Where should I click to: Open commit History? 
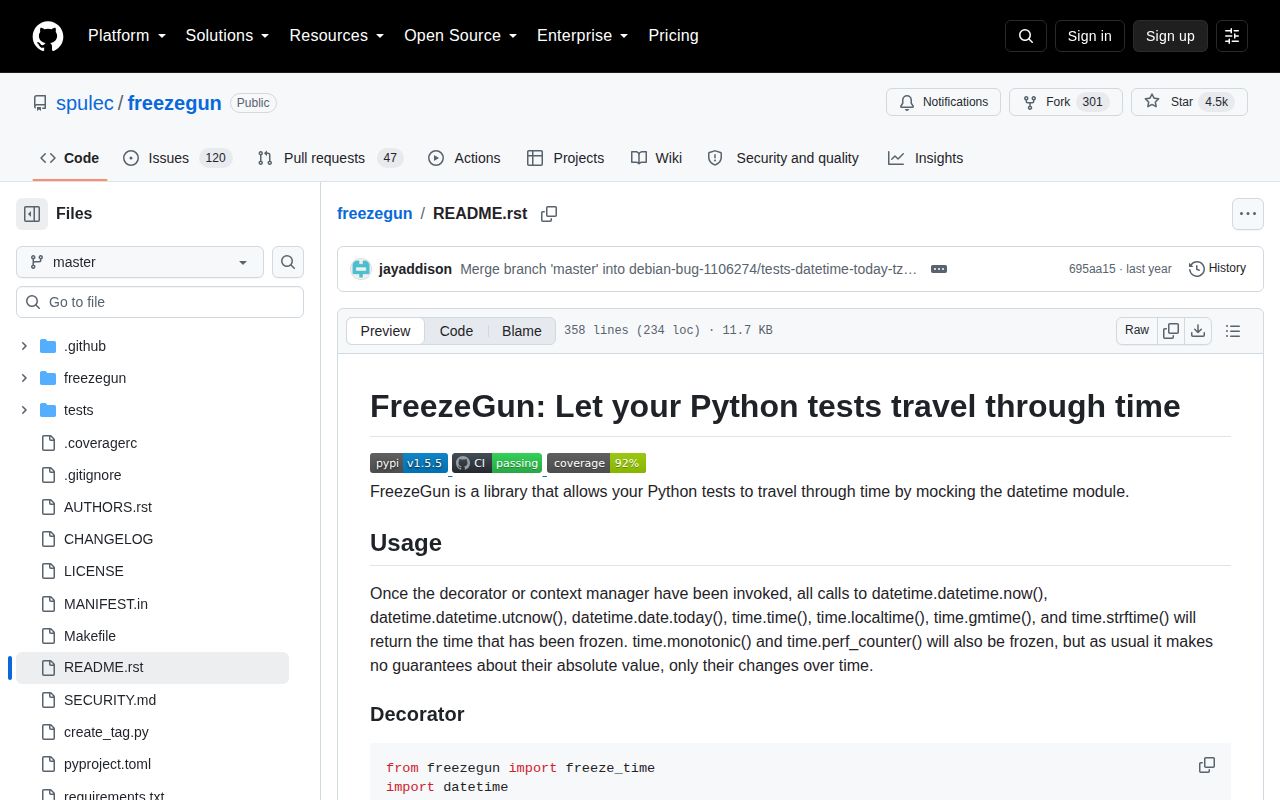pos(1217,269)
